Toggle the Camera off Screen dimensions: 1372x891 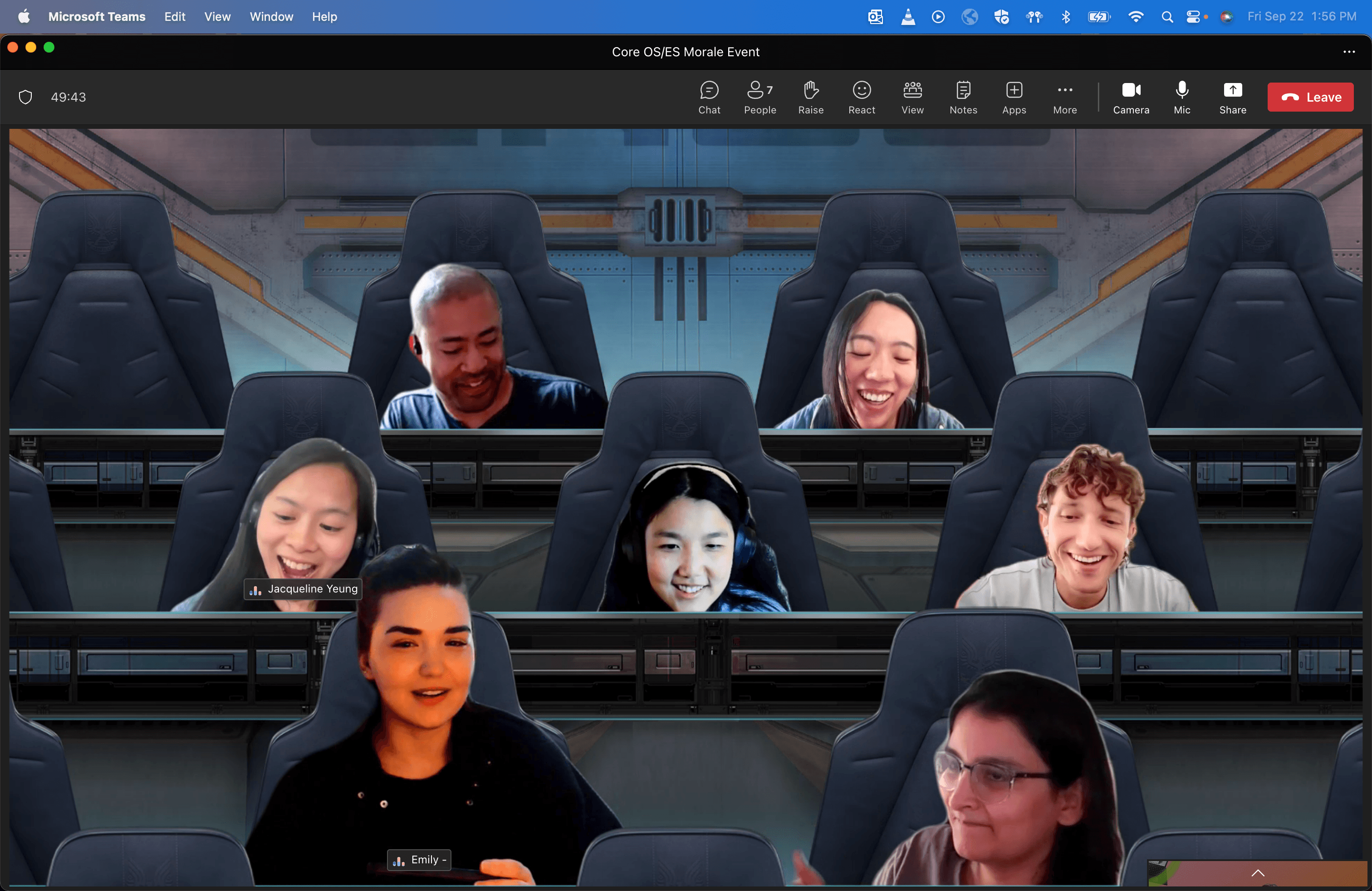click(x=1131, y=98)
